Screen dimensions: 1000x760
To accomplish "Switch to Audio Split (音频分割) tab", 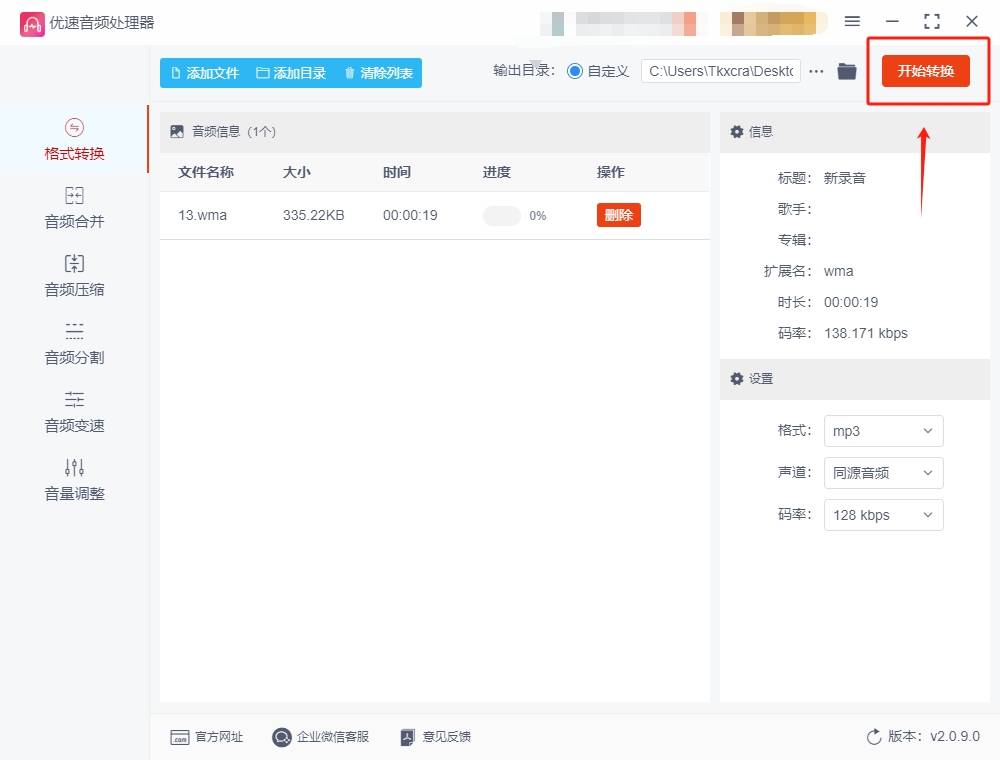I will pyautogui.click(x=74, y=344).
